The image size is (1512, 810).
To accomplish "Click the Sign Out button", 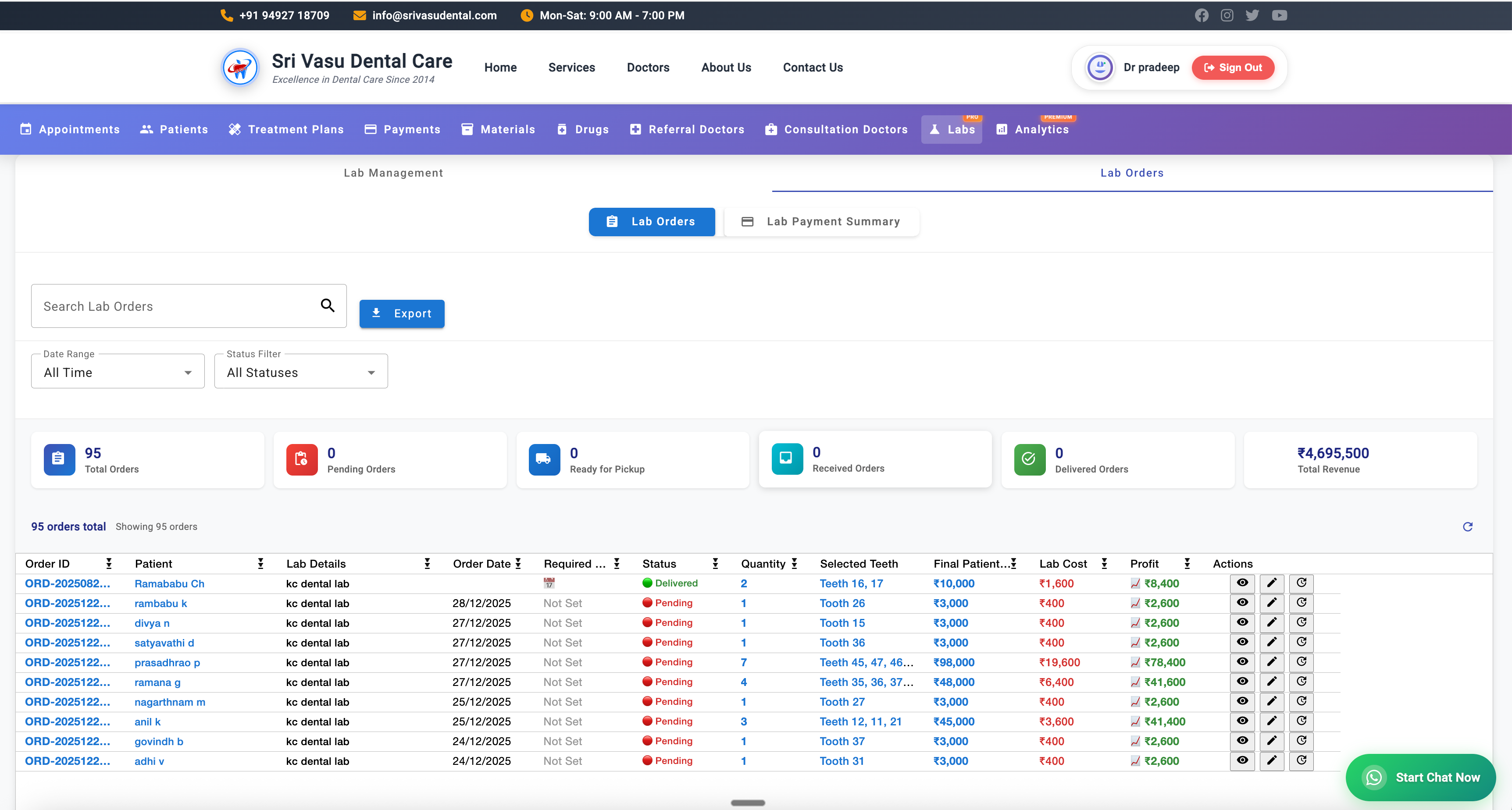I will coord(1232,67).
